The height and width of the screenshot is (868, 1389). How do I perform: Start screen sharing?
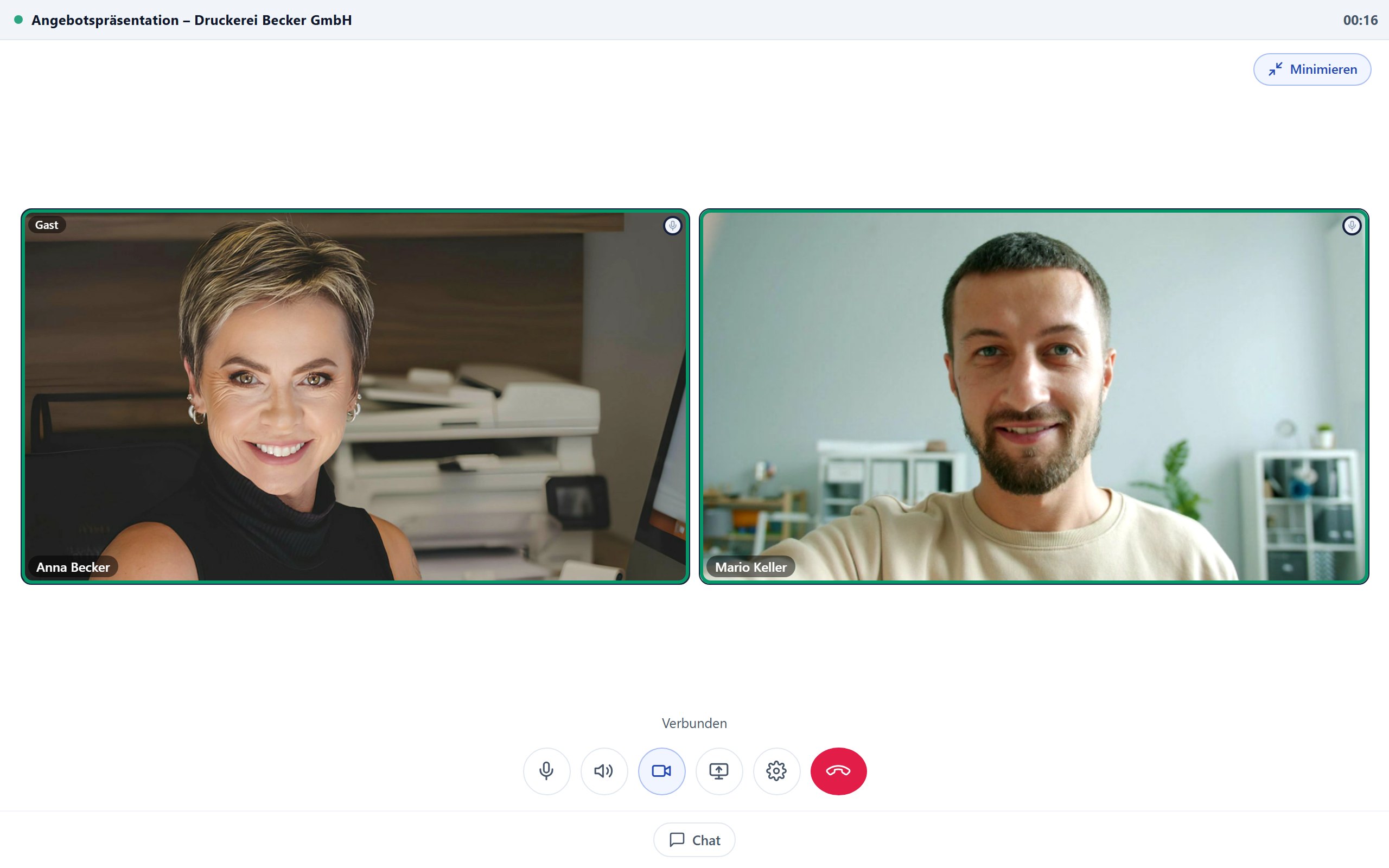point(718,771)
